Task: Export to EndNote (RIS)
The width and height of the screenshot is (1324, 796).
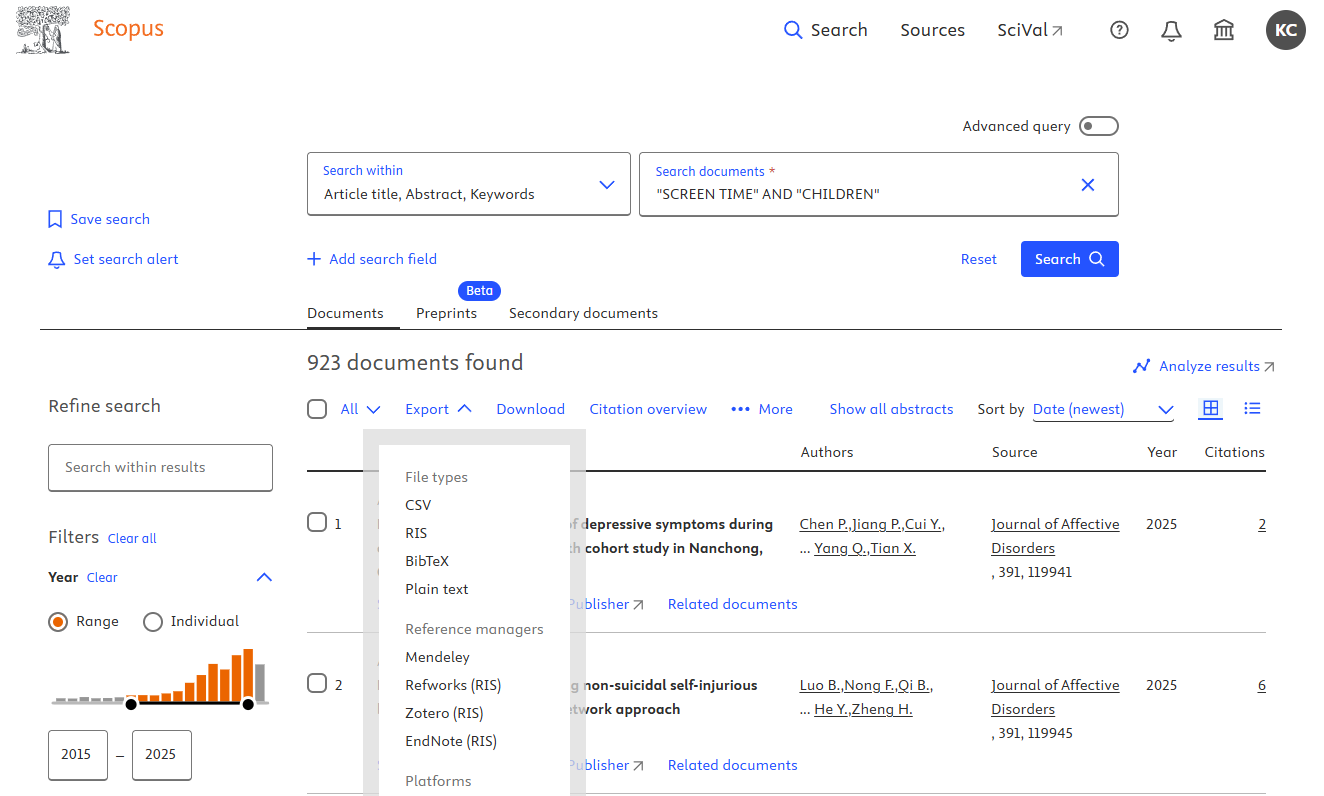Action: pyautogui.click(x=451, y=741)
